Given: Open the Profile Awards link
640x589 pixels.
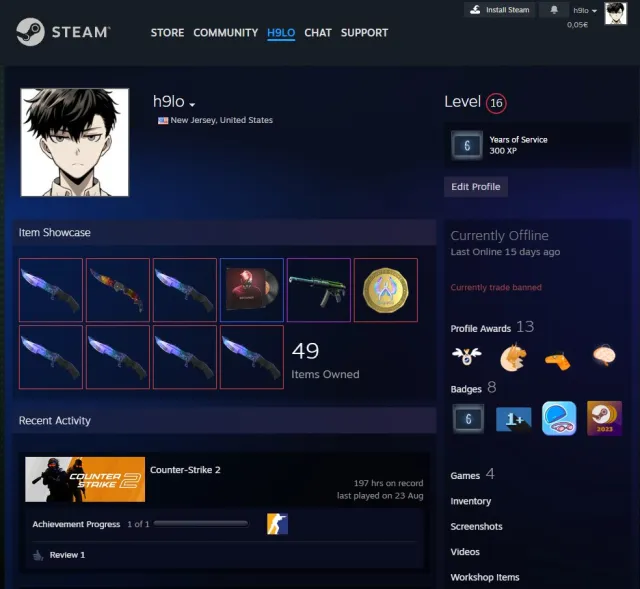Looking at the screenshot, I should coord(481,329).
